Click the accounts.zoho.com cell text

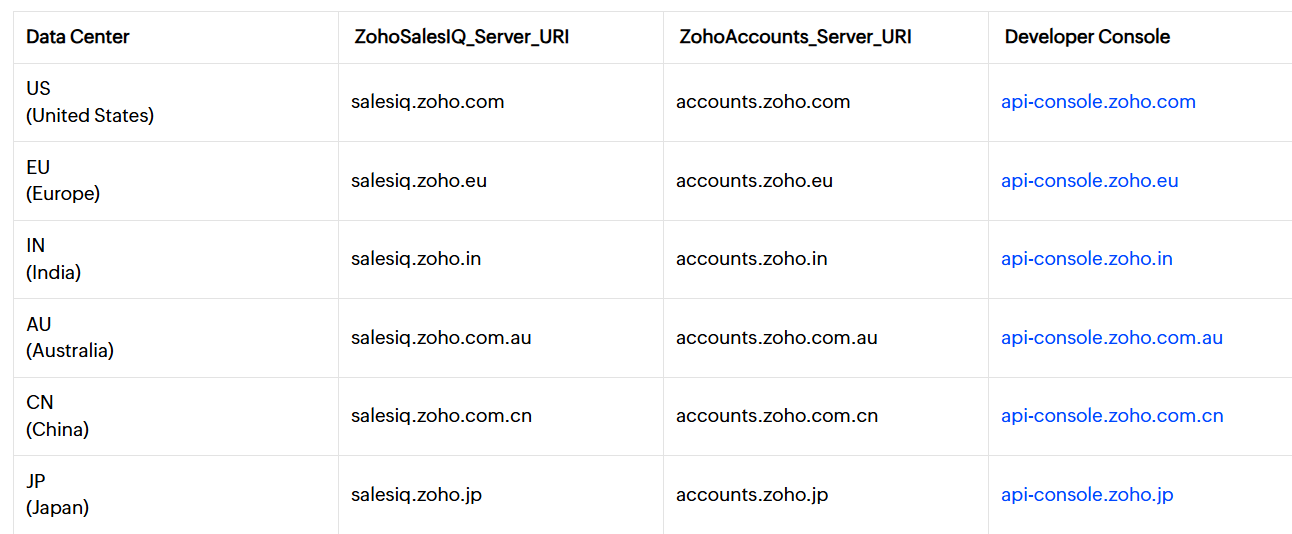click(763, 102)
